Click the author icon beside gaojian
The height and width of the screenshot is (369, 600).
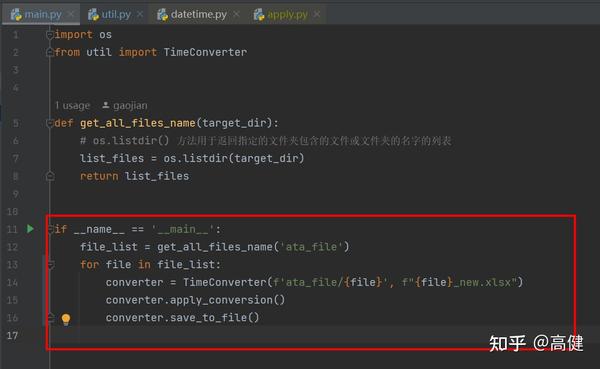coord(106,105)
